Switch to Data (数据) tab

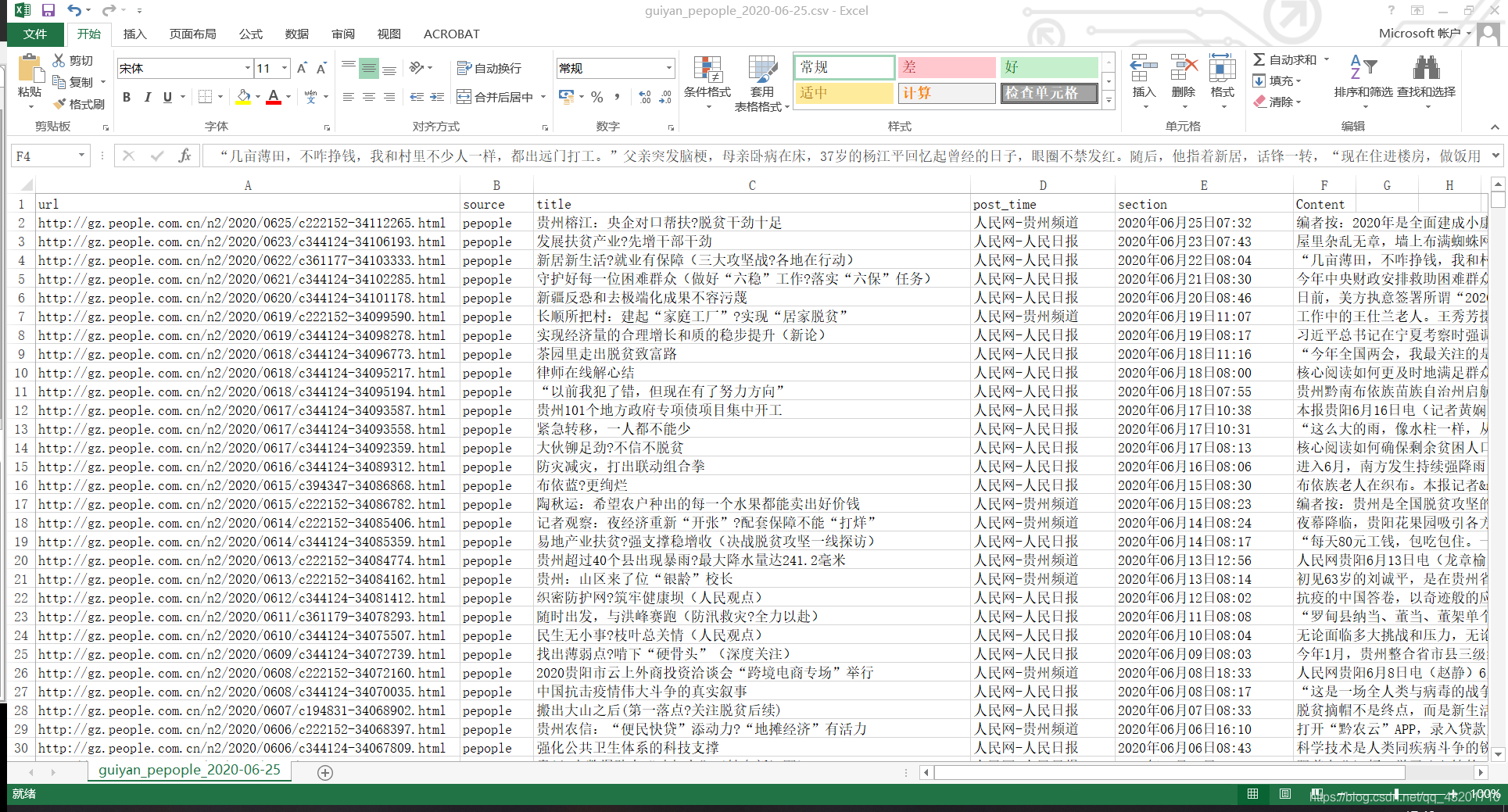tap(296, 34)
